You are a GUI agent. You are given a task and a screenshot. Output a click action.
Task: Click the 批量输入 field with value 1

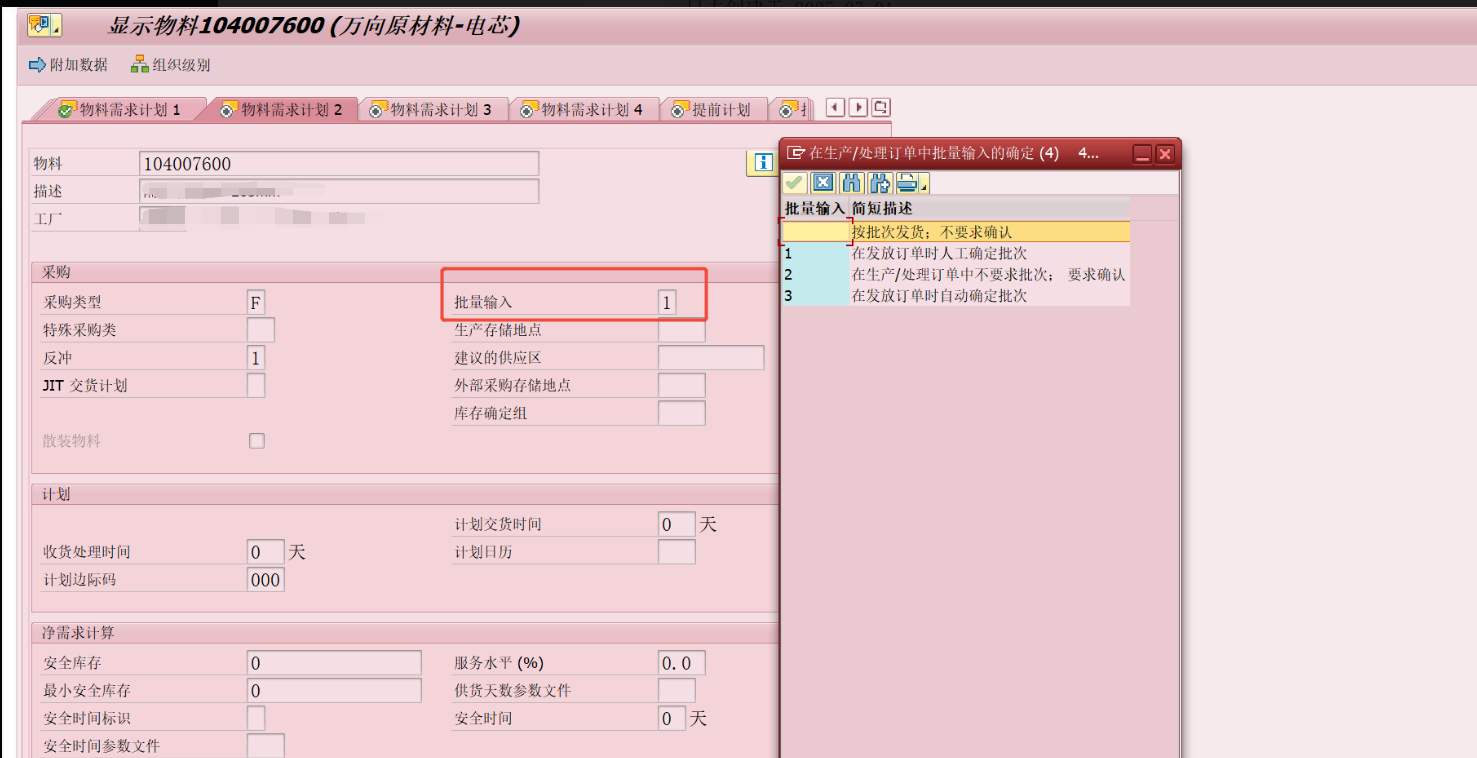(x=667, y=302)
